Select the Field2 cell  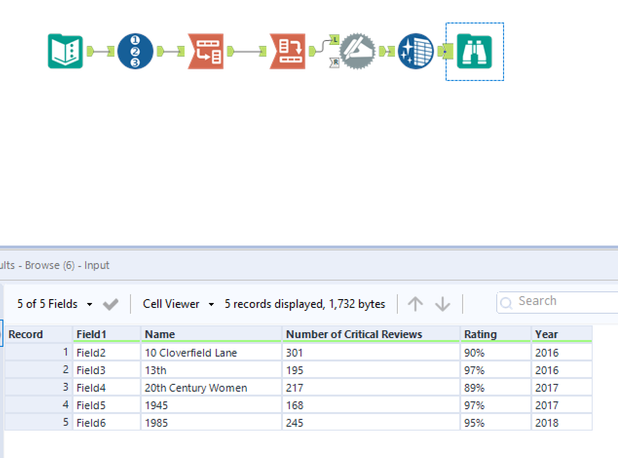(107, 353)
